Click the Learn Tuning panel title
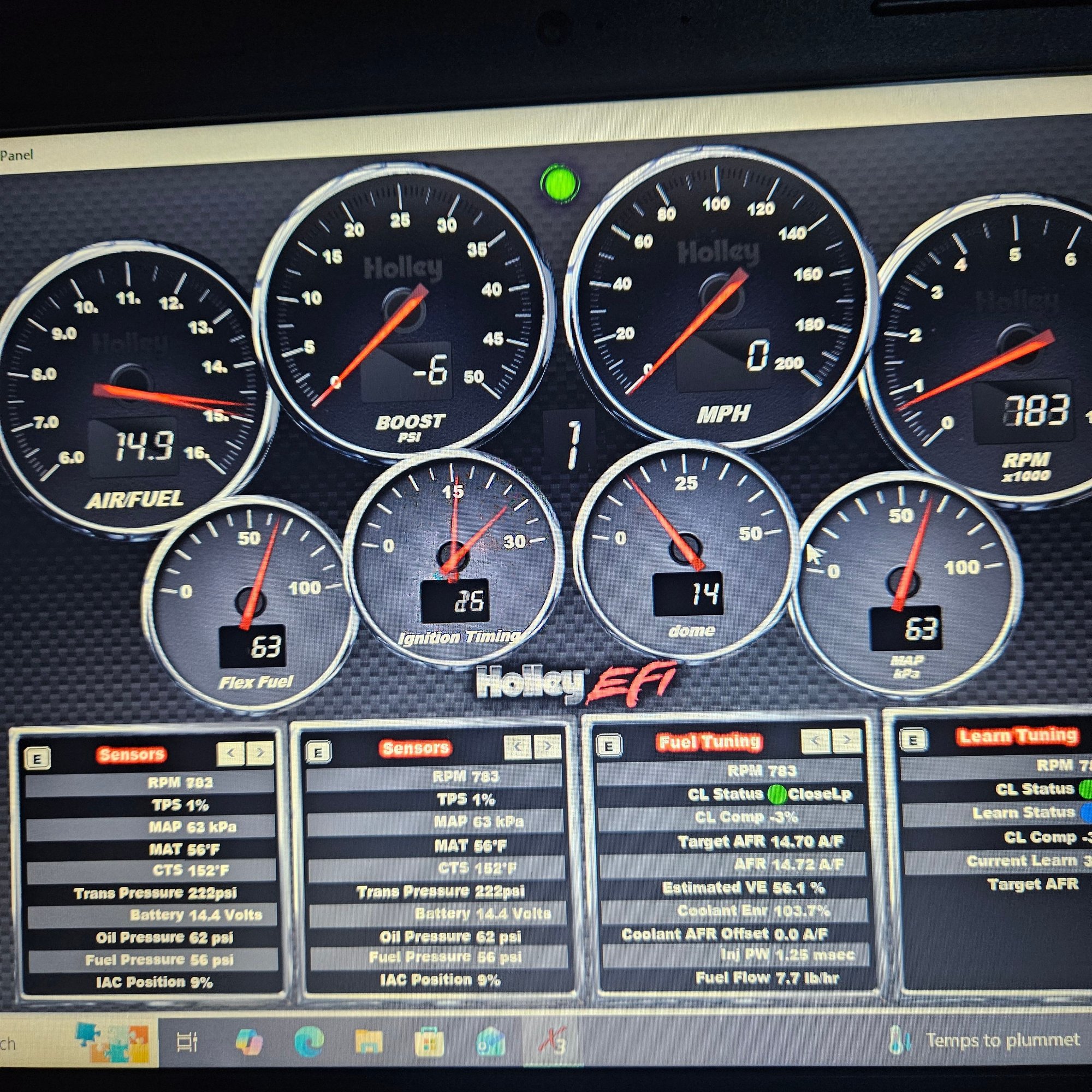The height and width of the screenshot is (1092, 1092). [1017, 736]
